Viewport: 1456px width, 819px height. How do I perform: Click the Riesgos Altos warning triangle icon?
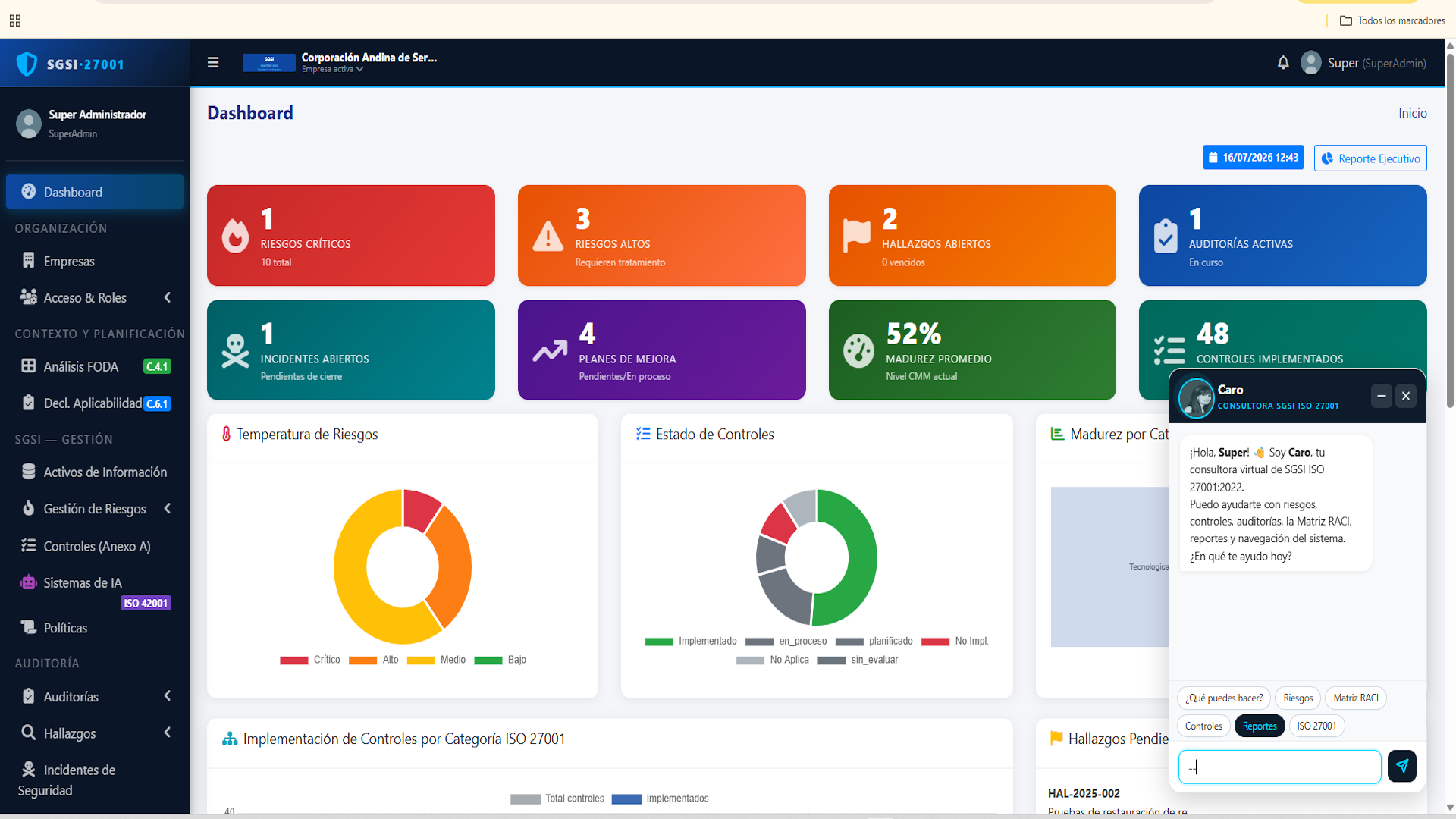[x=548, y=236]
